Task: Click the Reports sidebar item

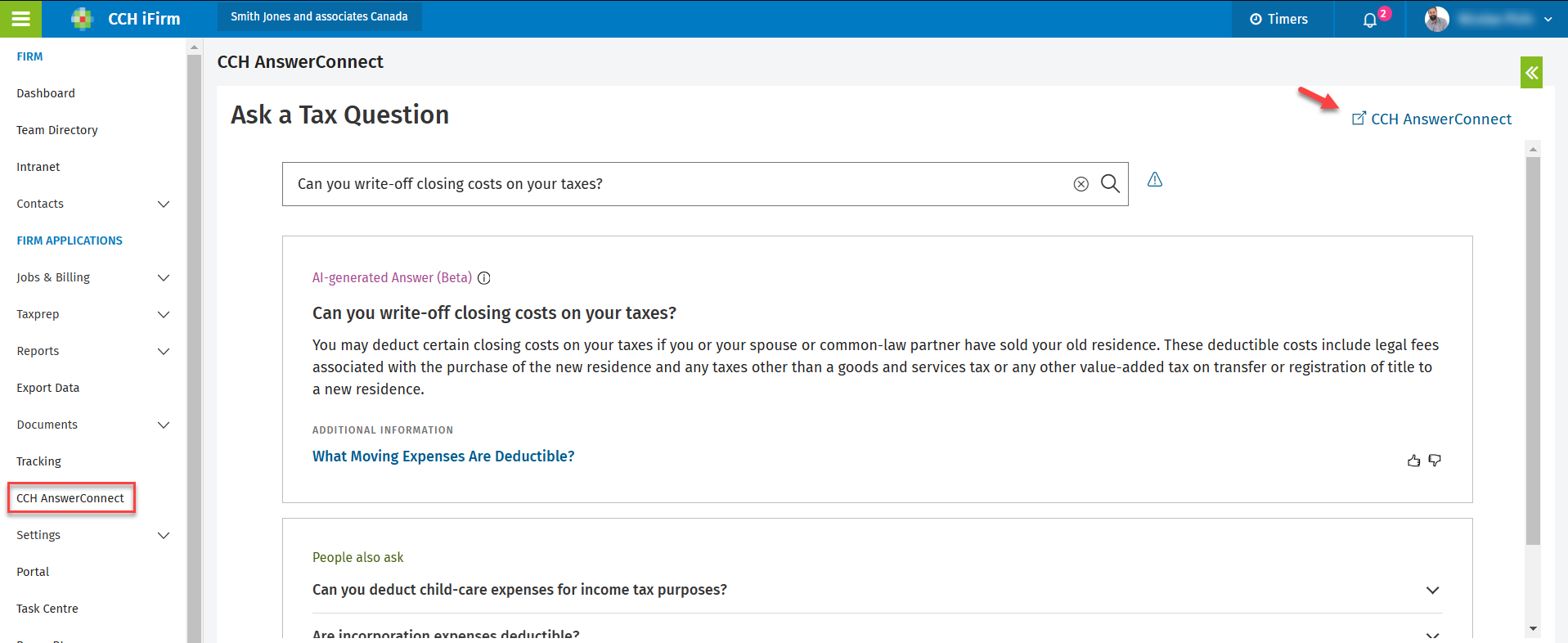Action: [x=38, y=351]
